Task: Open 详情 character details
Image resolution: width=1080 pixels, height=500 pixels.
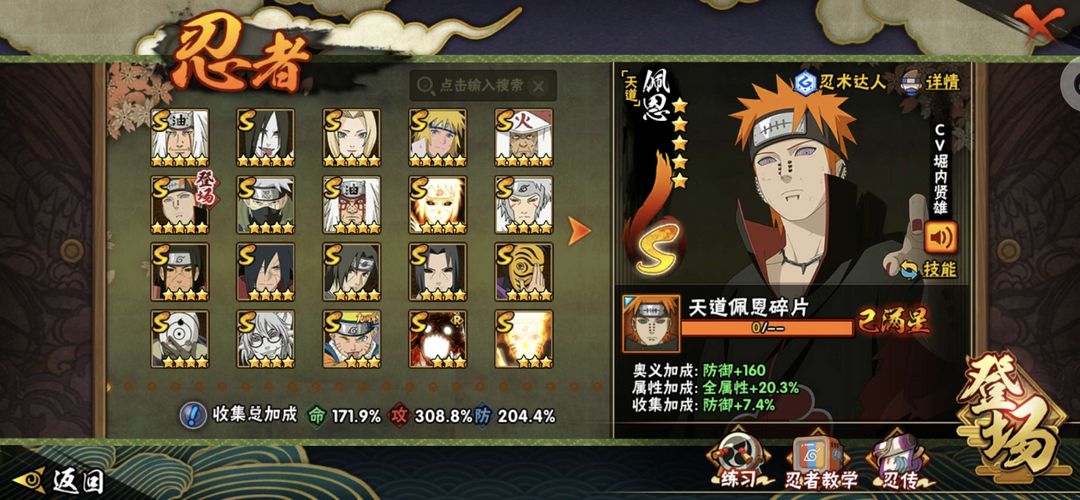Action: click(931, 83)
